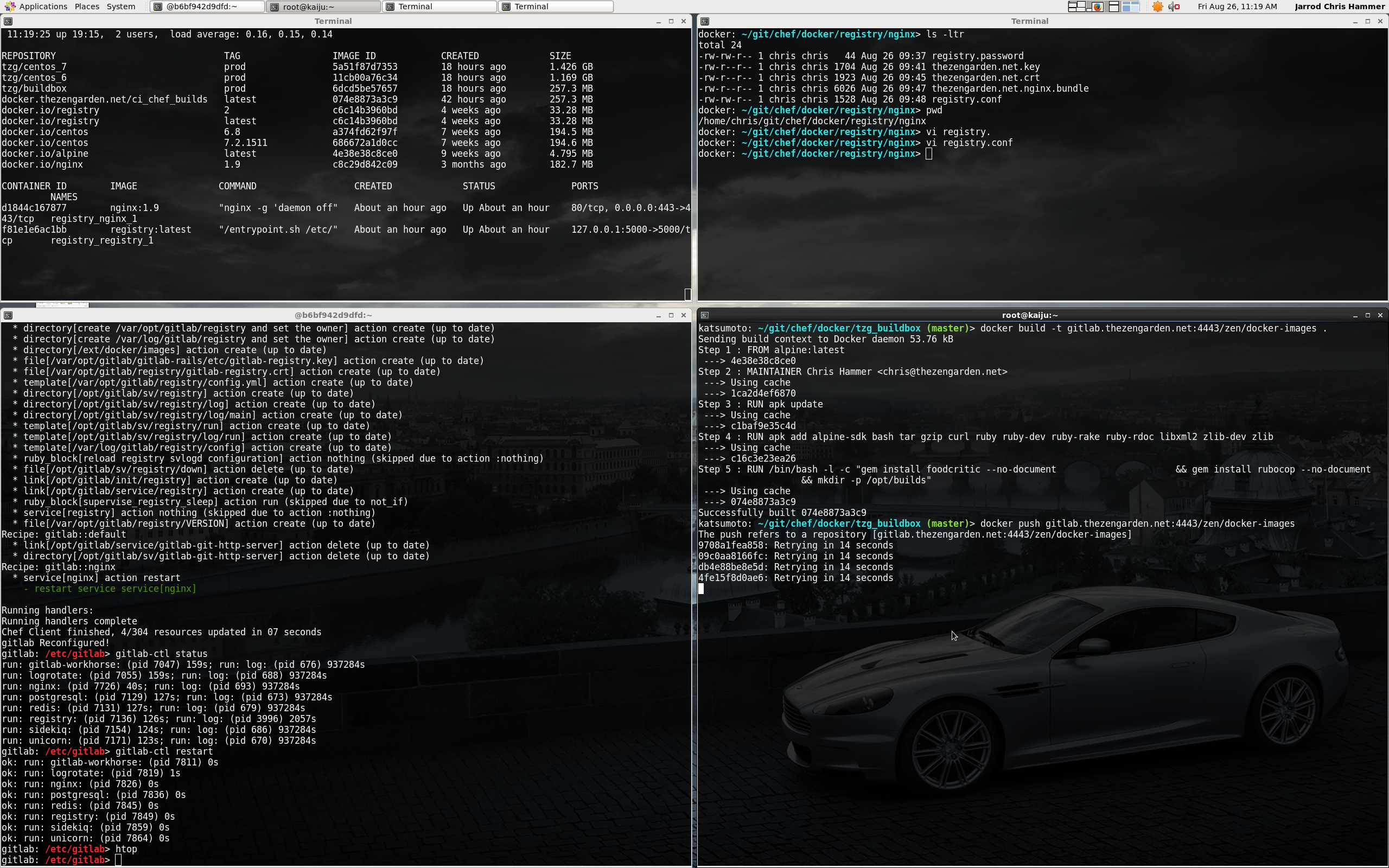The height and width of the screenshot is (868, 1389).
Task: Maximize the top-left Terminal window
Action: (671, 21)
